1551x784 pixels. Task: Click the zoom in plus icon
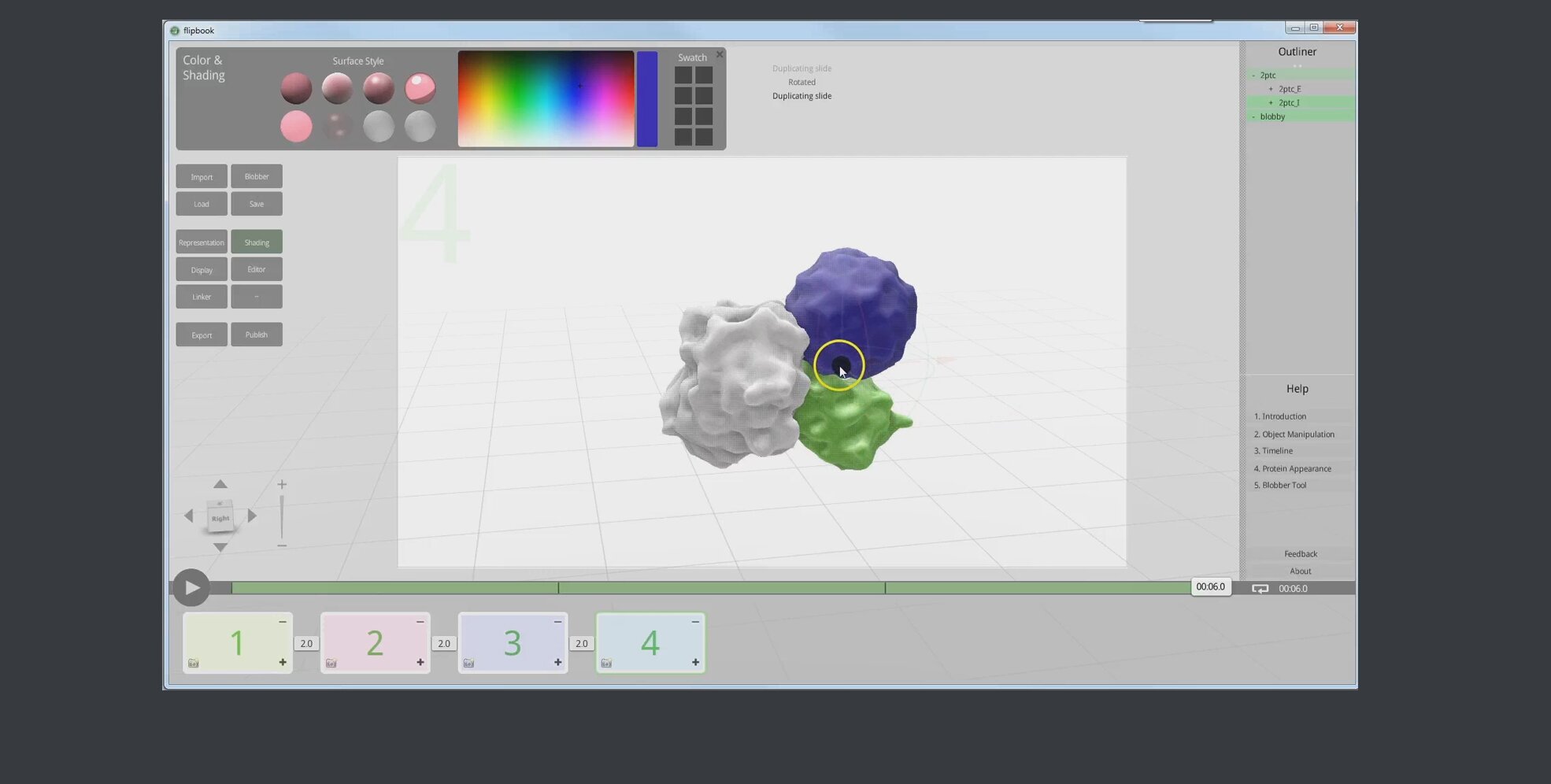[x=282, y=485]
